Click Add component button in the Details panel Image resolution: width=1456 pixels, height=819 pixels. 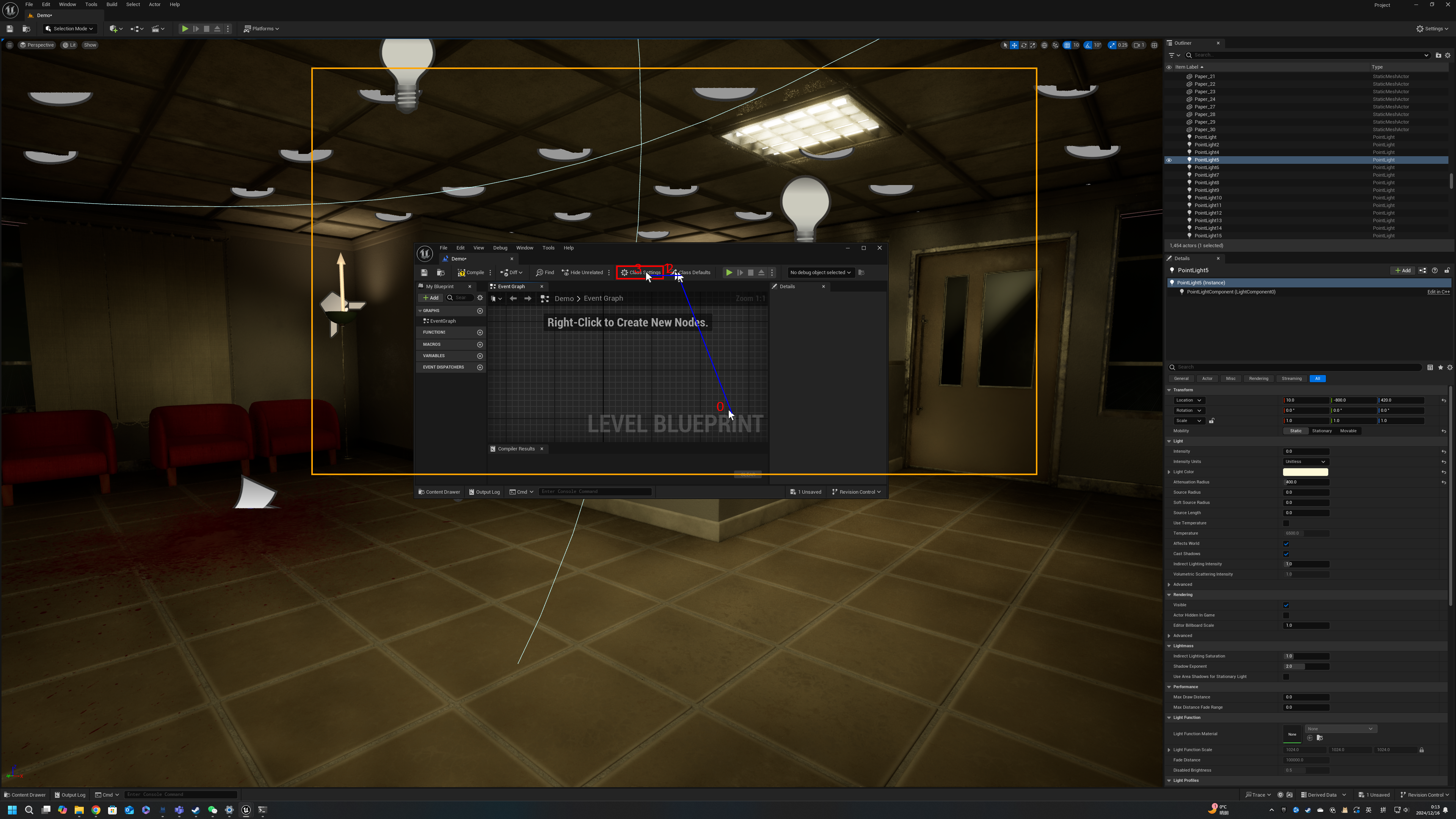(1402, 271)
